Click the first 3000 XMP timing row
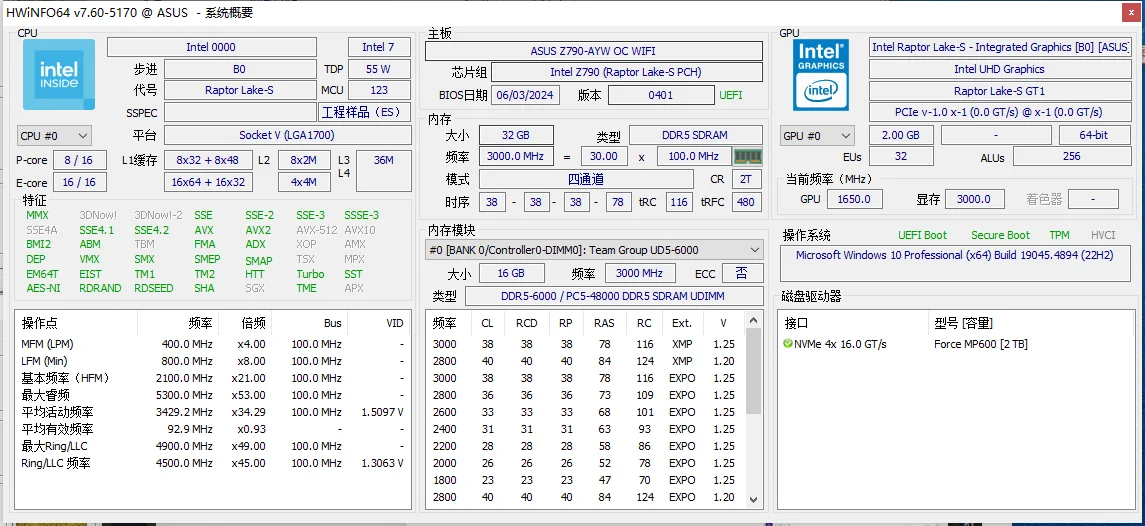 coord(586,344)
